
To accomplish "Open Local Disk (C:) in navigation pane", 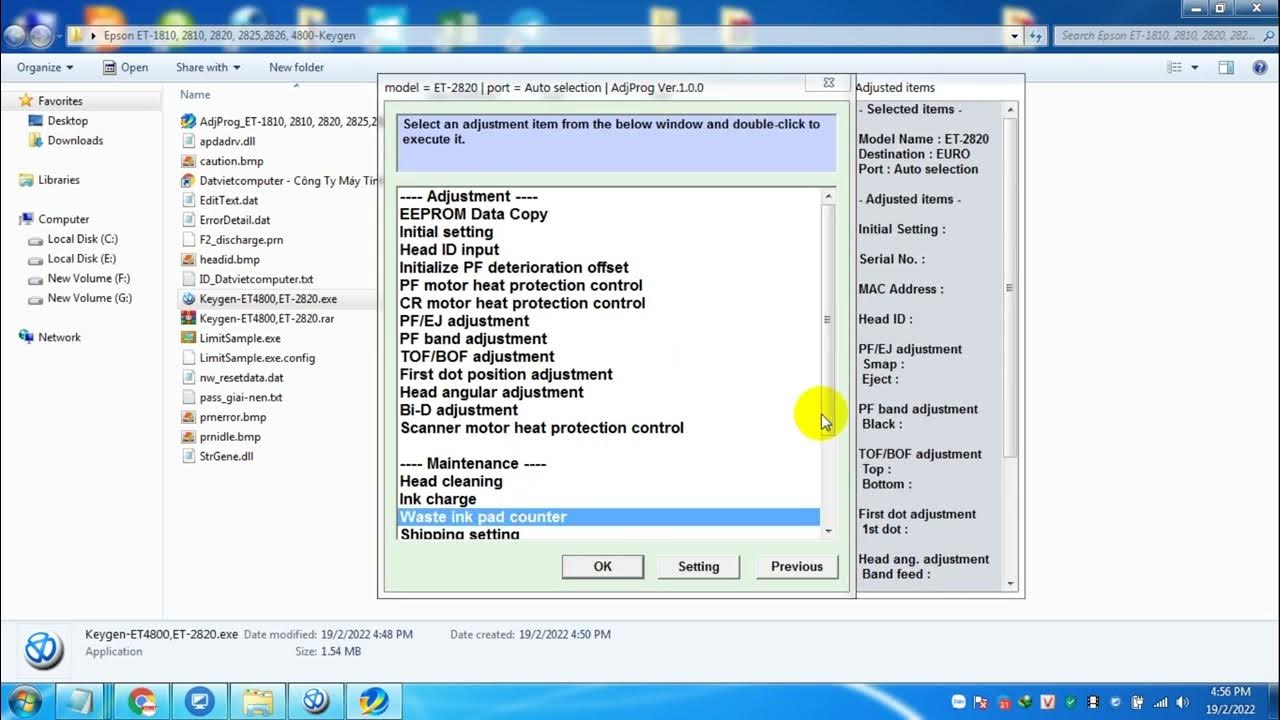I will pos(82,239).
